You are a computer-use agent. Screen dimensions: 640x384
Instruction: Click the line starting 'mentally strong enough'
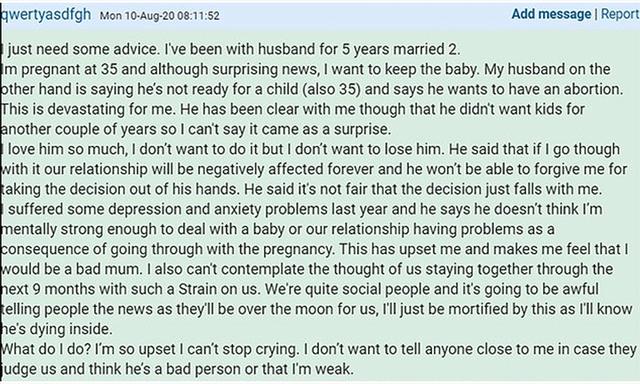[278, 229]
